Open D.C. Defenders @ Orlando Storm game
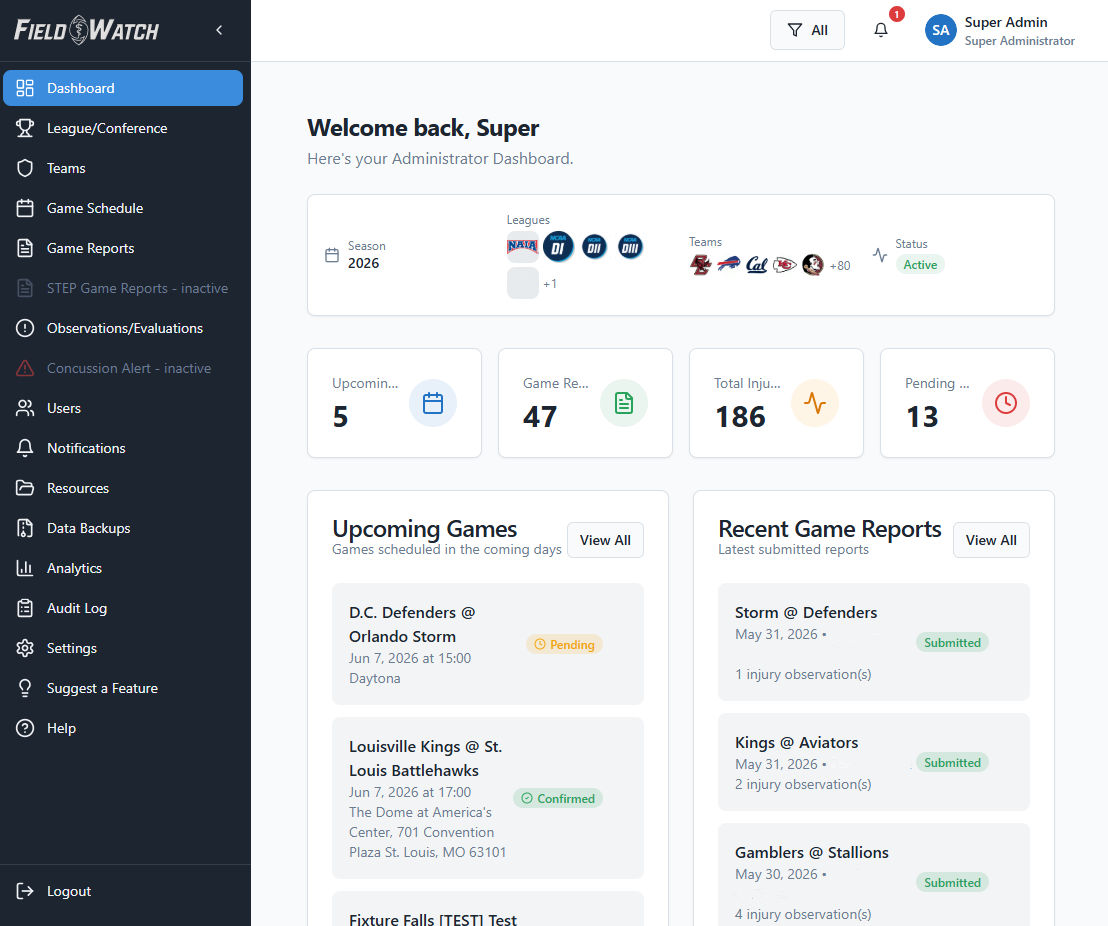 488,644
